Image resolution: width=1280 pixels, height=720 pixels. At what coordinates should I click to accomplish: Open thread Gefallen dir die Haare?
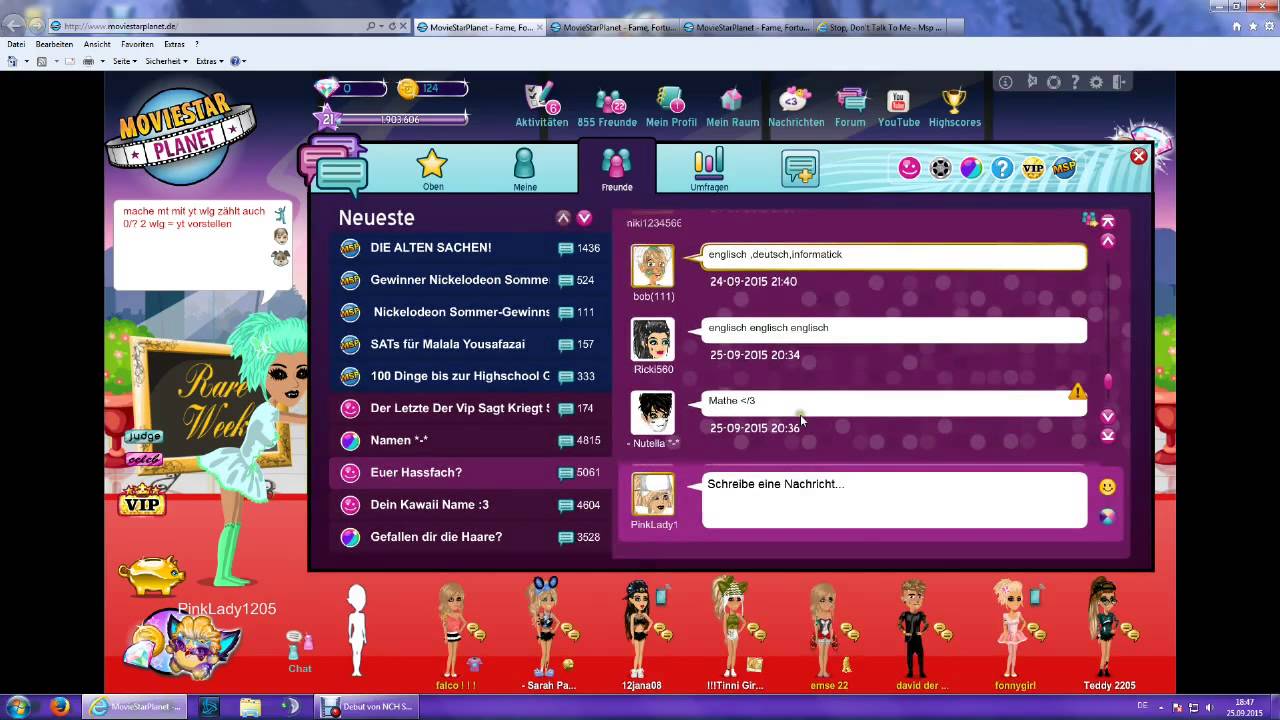click(469, 537)
